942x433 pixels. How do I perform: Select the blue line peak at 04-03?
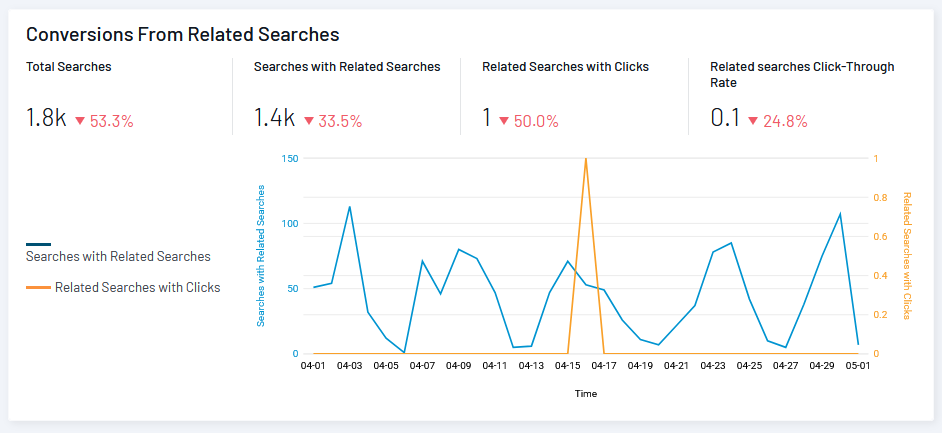[x=349, y=207]
